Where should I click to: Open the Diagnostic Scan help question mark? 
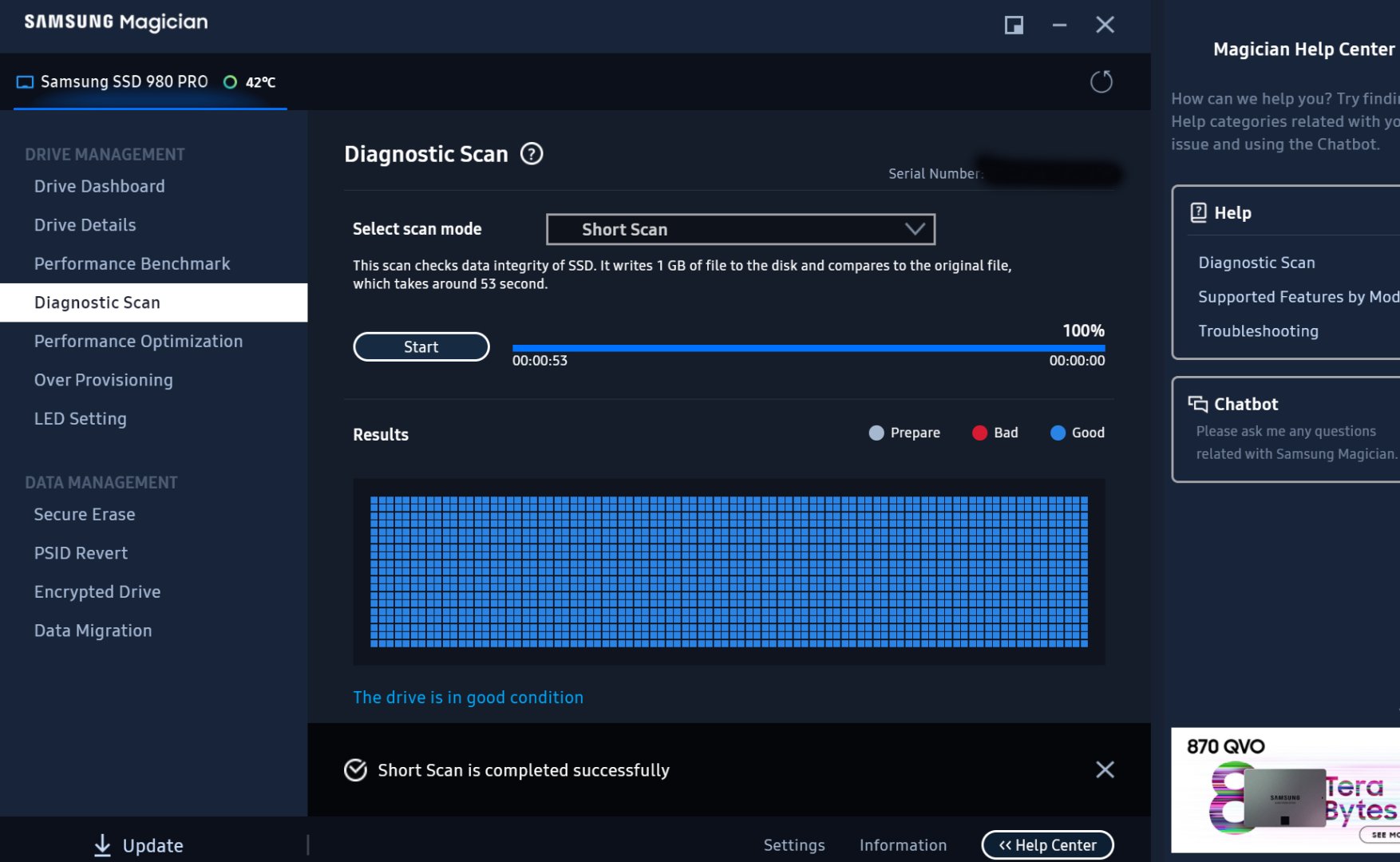coord(532,153)
